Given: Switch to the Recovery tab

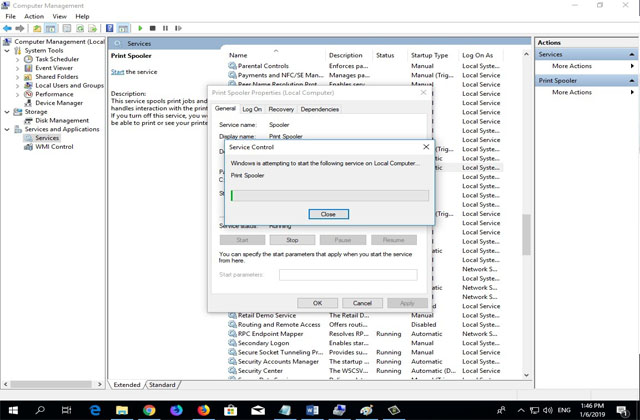Looking at the screenshot, I should coord(281,109).
